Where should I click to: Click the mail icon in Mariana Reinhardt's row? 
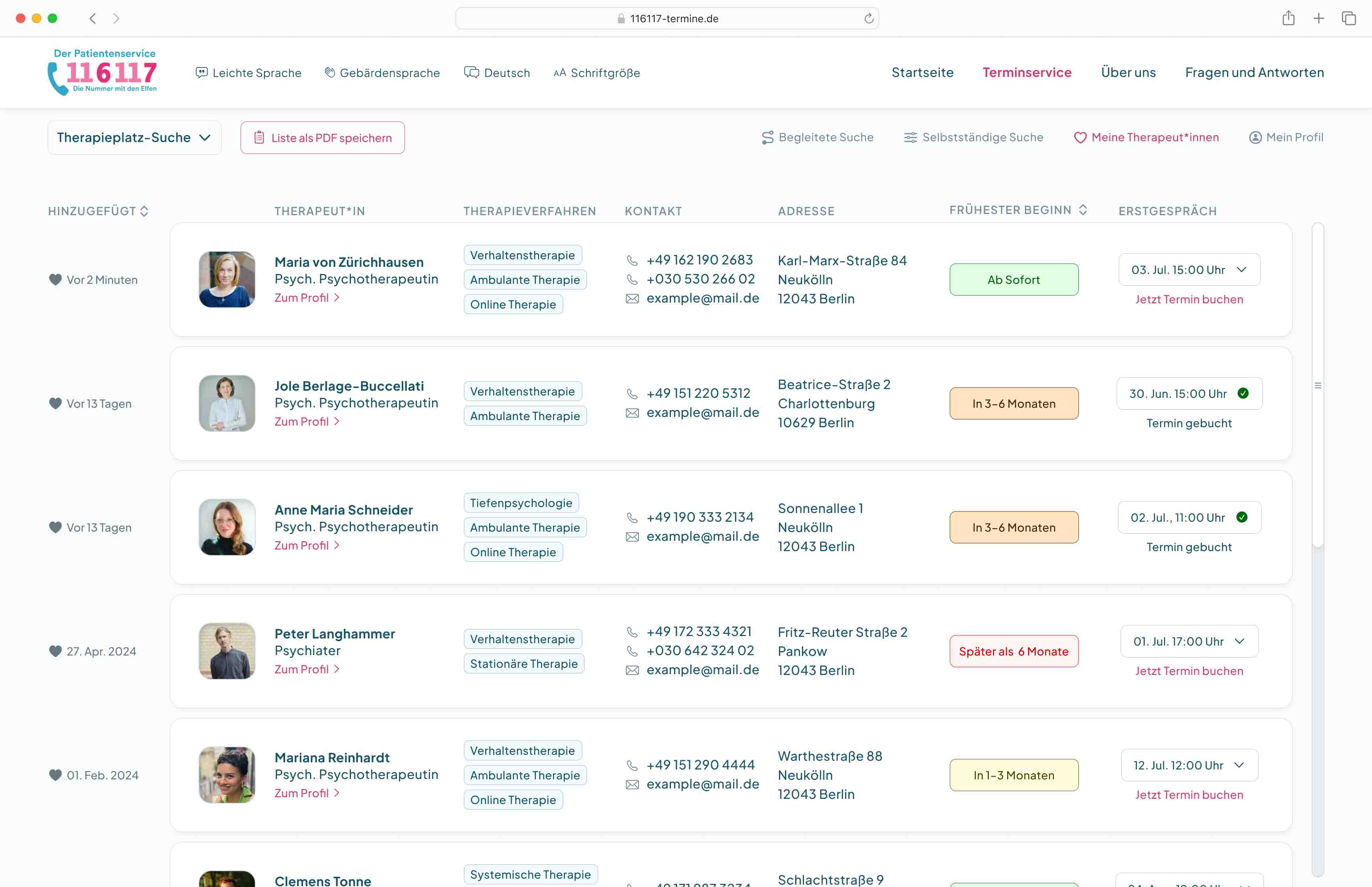[632, 785]
